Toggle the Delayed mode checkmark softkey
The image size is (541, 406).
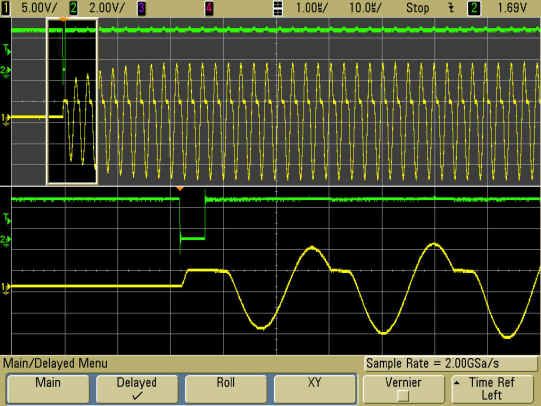tap(136, 389)
